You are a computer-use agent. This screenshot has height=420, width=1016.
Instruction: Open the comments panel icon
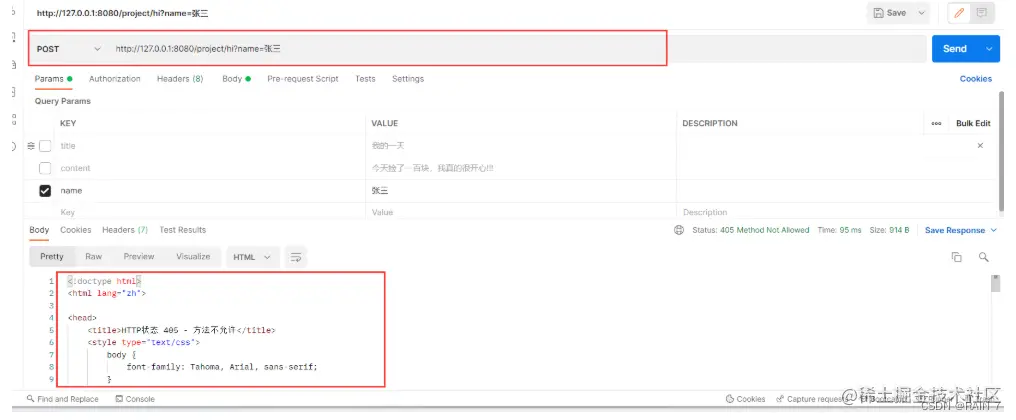point(982,13)
